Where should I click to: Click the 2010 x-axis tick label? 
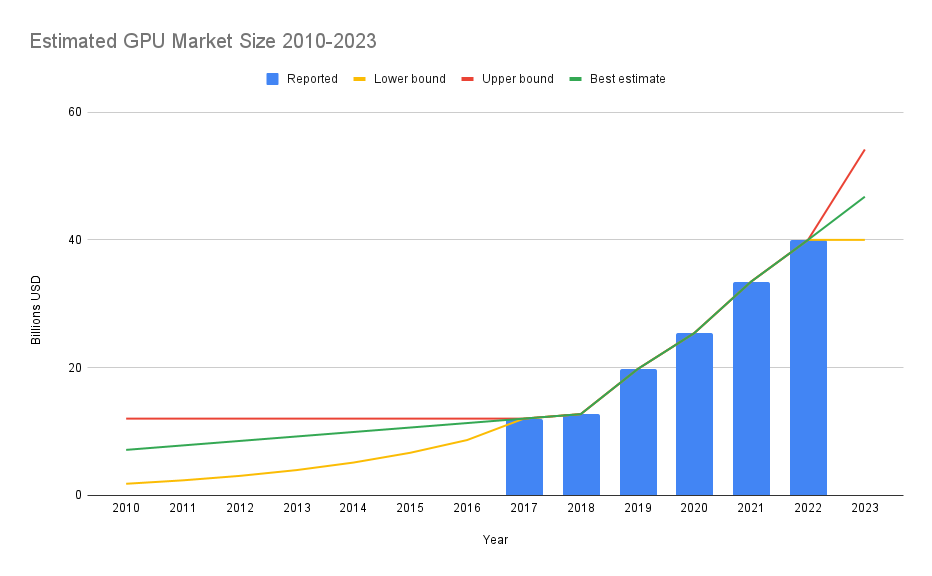tap(126, 508)
